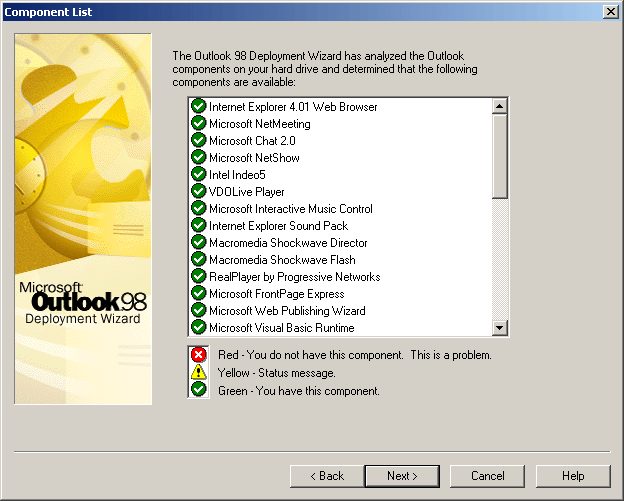Close the Component List dialog

click(x=610, y=12)
